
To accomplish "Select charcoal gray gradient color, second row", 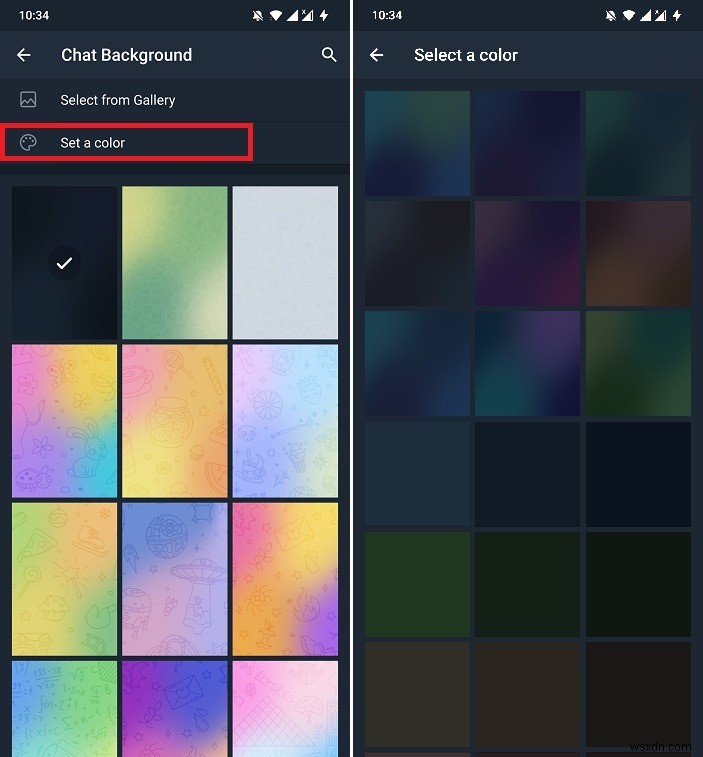I will (x=417, y=253).
